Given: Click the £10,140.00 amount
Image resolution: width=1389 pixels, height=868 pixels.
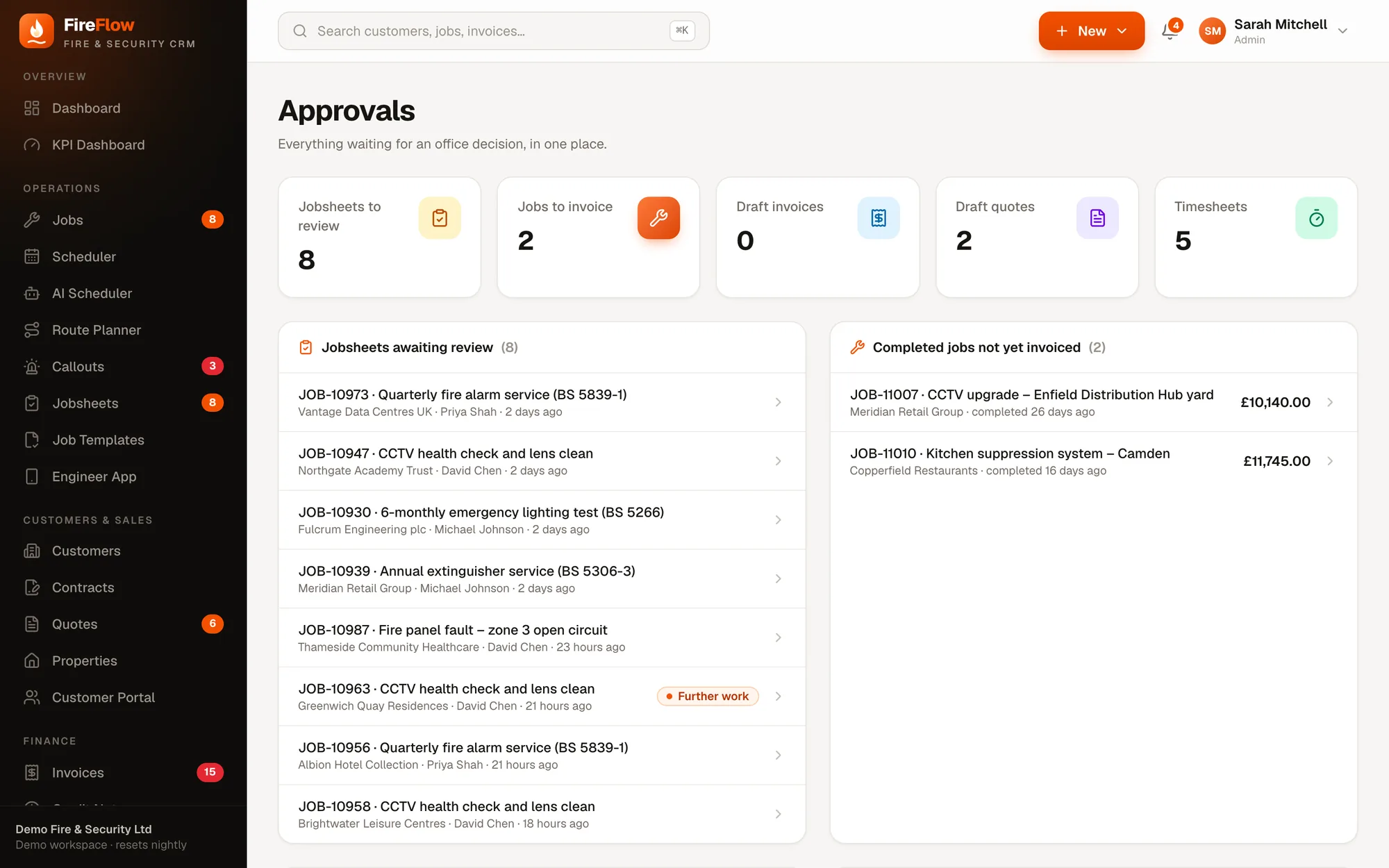Looking at the screenshot, I should pos(1275,402).
